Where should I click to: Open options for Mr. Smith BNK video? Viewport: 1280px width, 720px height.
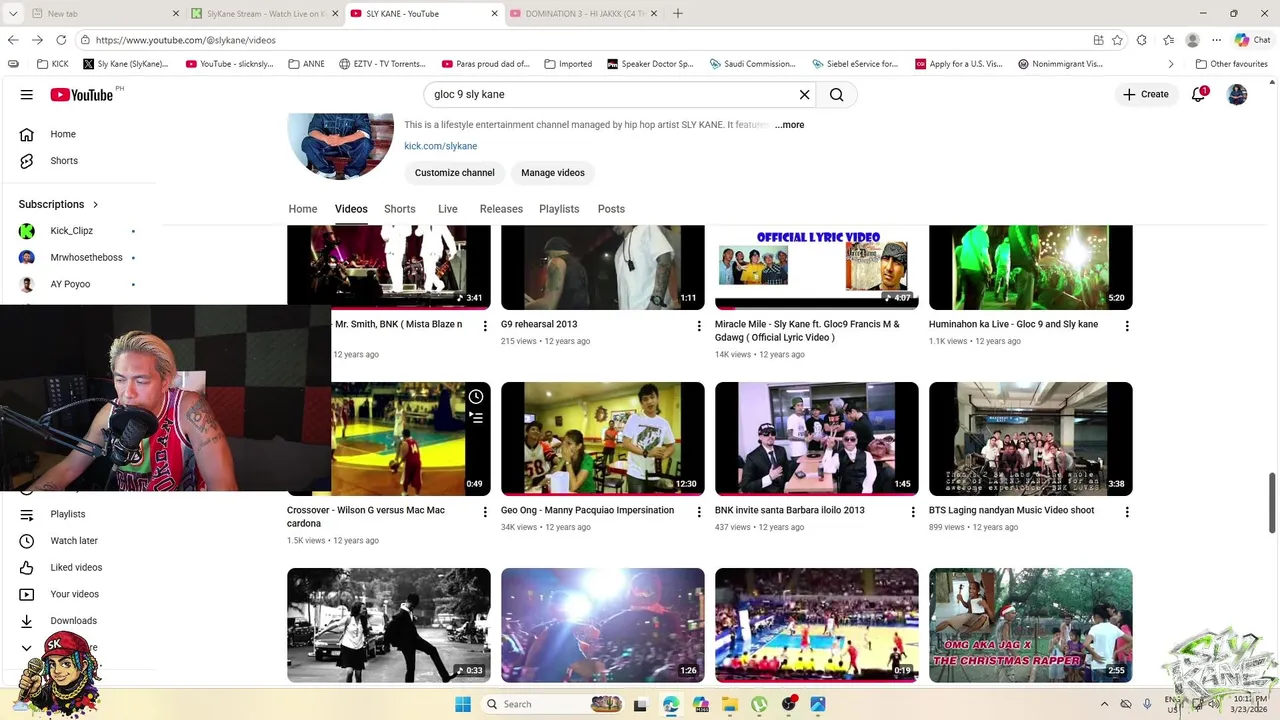tap(485, 326)
